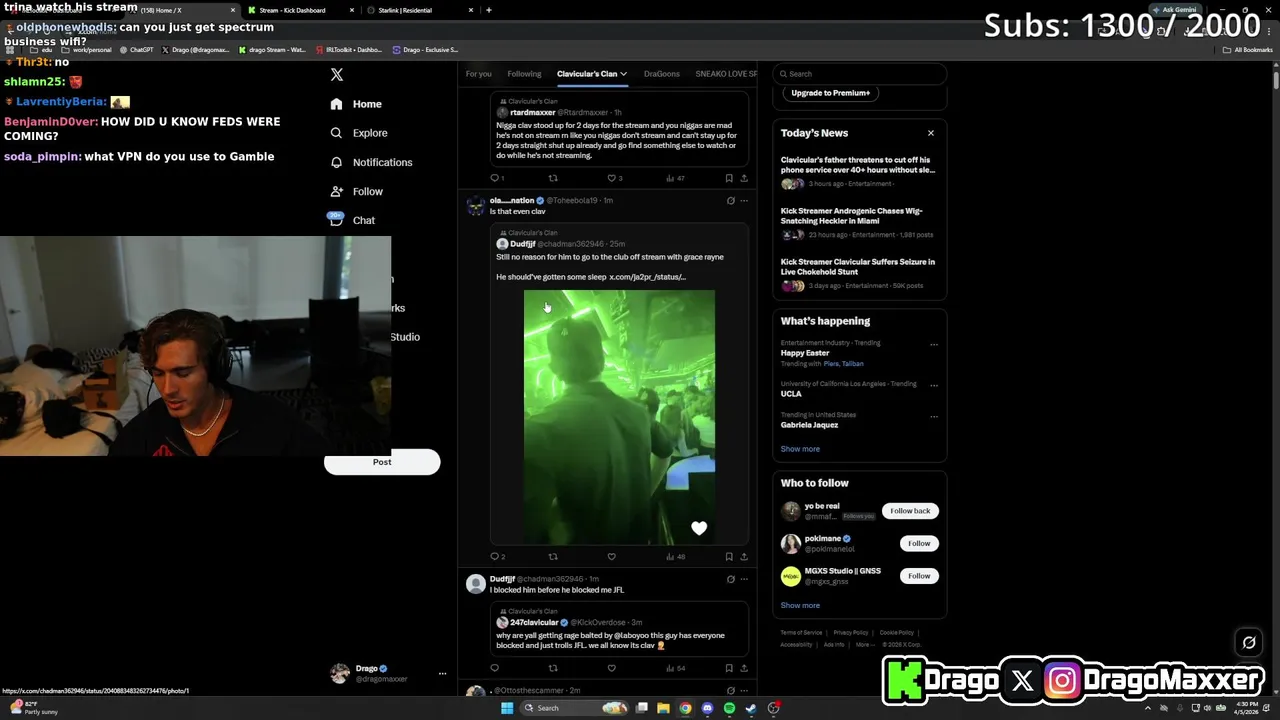1280x720 pixels.
Task: Open Drago account menu ellipsis
Action: pyautogui.click(x=442, y=674)
